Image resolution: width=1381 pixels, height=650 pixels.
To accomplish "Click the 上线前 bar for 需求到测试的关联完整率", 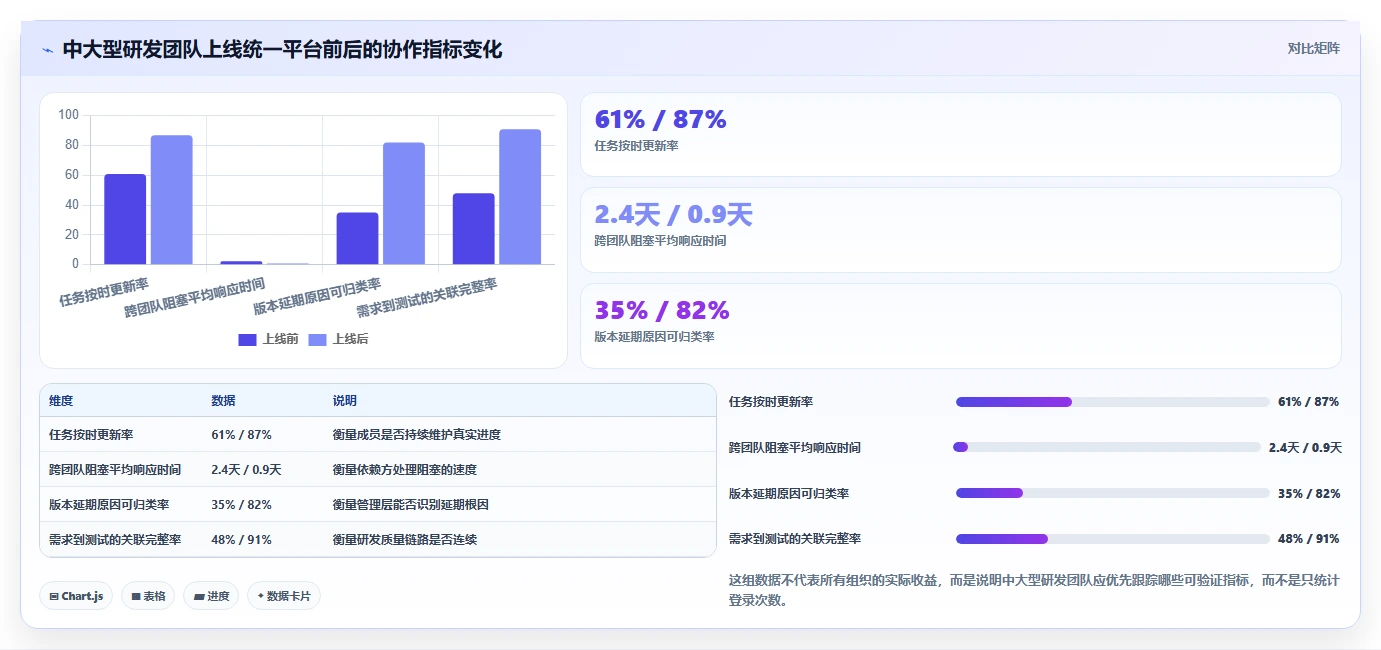I will (x=473, y=229).
